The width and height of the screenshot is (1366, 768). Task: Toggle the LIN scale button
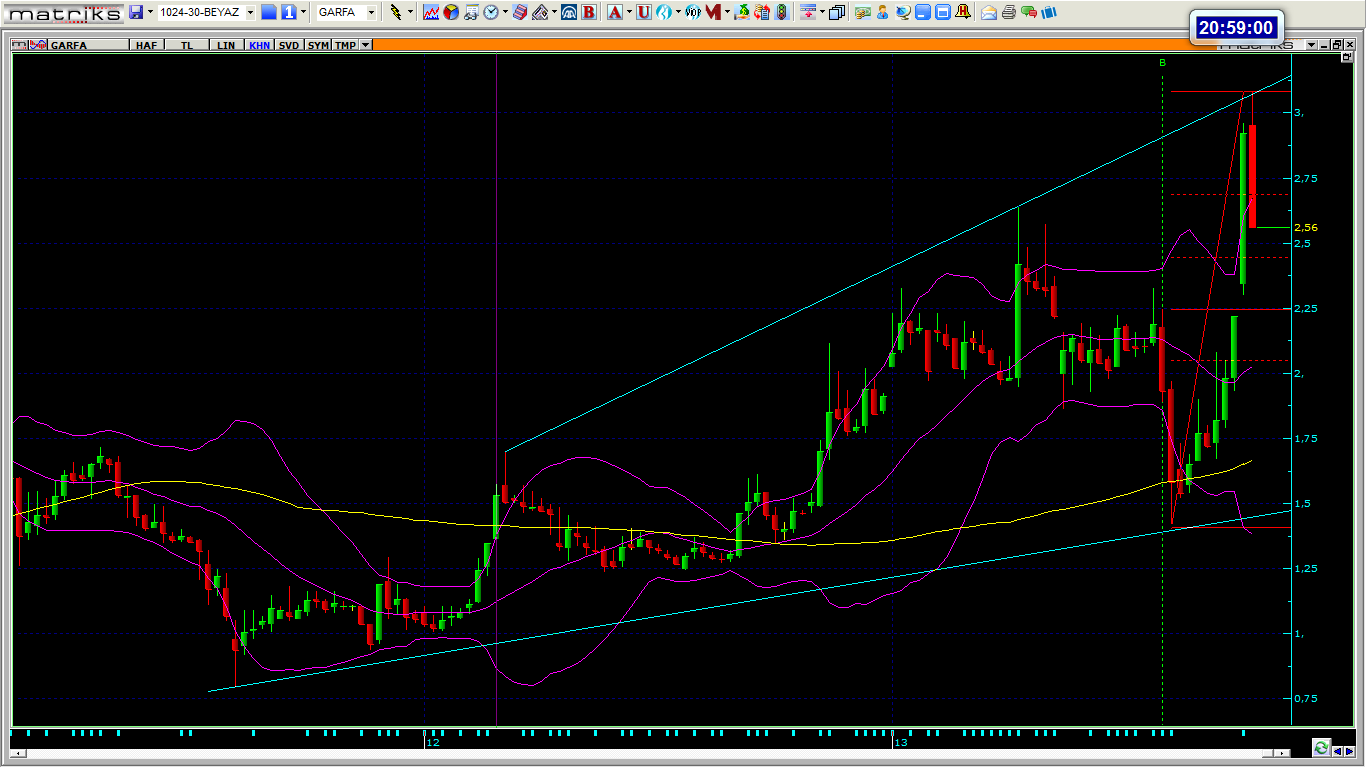(x=226, y=45)
